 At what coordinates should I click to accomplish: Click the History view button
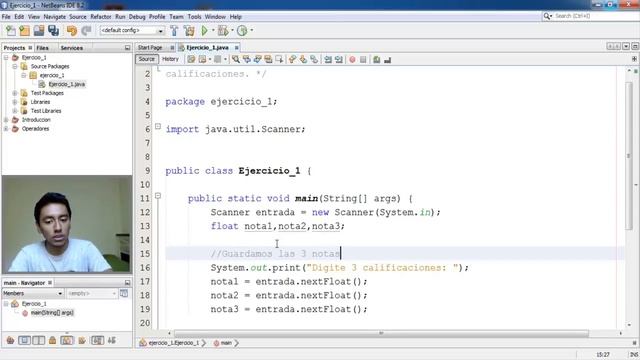coord(170,59)
